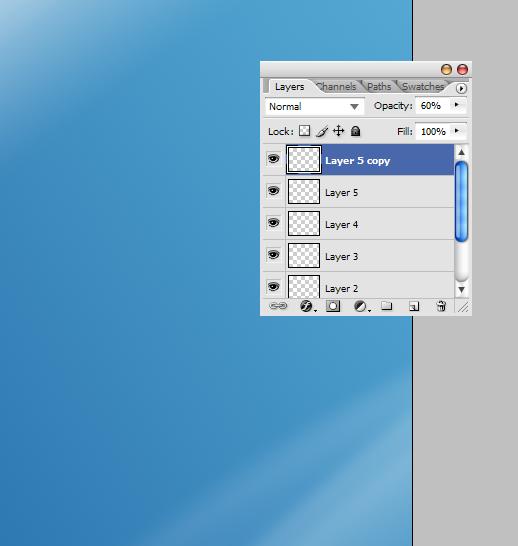This screenshot has height=546, width=518.
Task: Delete layer with the trash icon
Action: point(441,306)
